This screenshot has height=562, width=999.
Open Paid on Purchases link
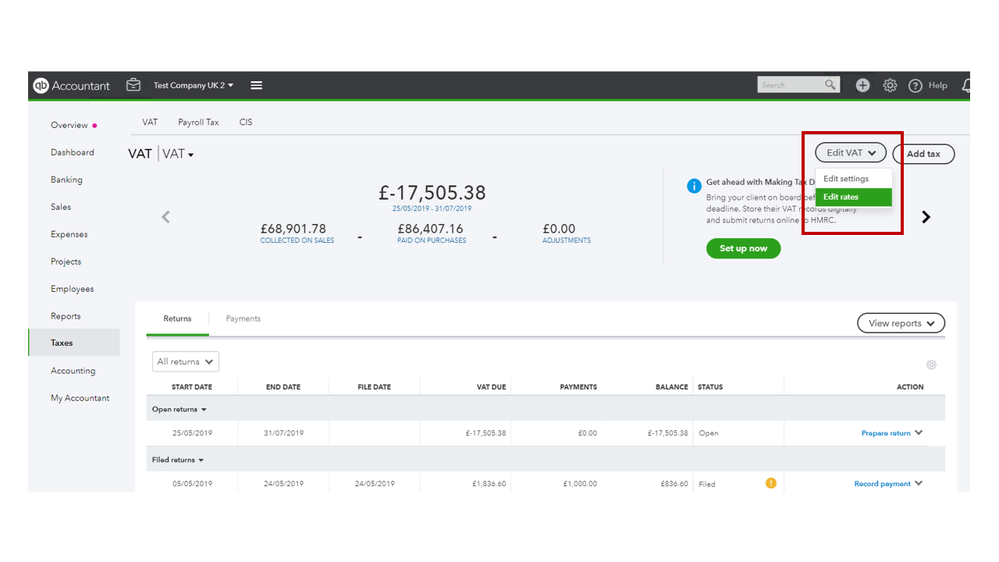point(431,241)
